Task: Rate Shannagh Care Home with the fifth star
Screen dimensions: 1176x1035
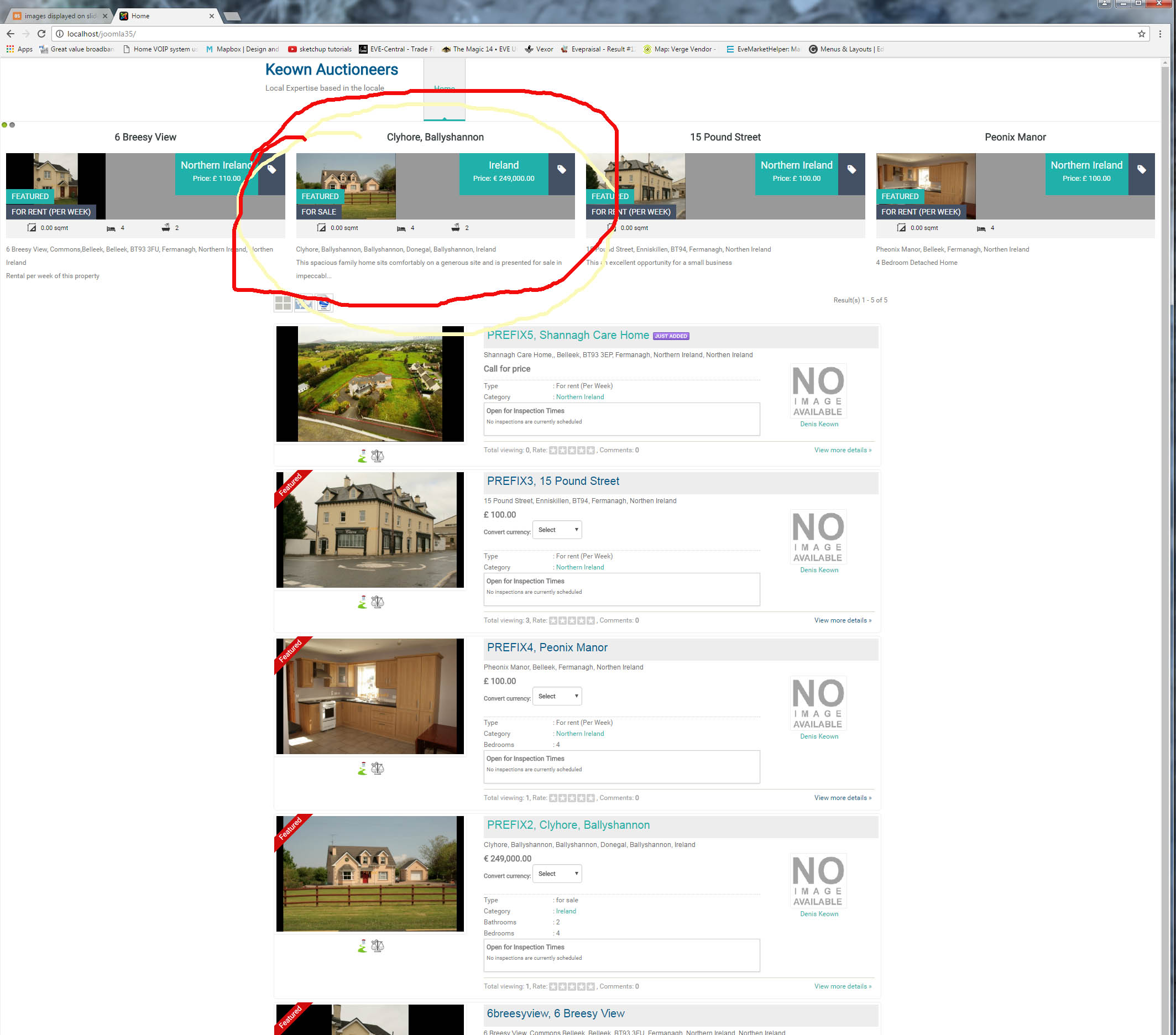Action: 590,451
